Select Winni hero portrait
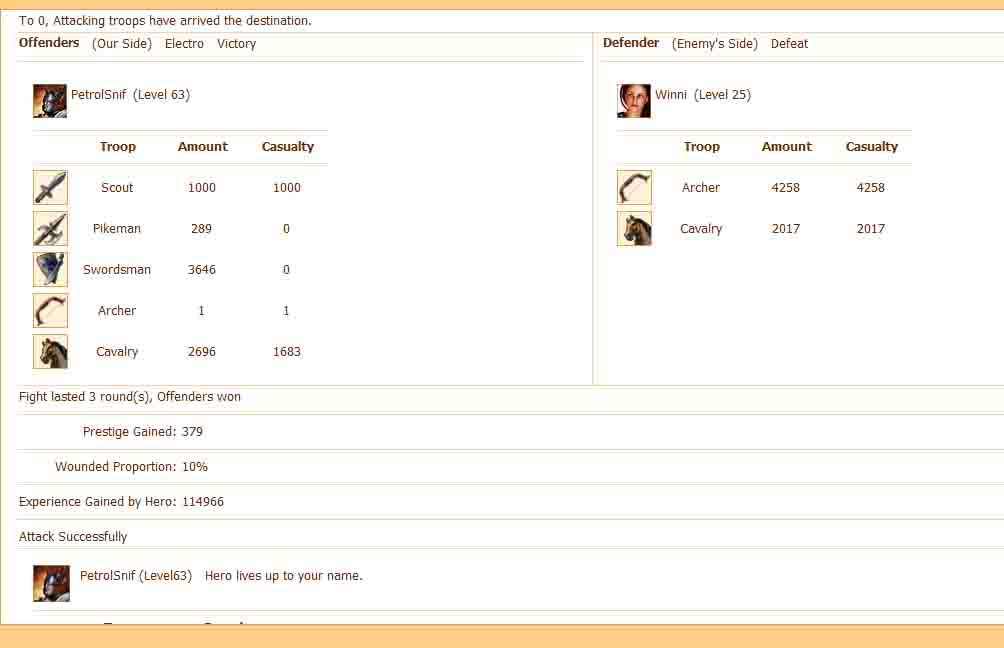The height and width of the screenshot is (648, 1004). tap(634, 101)
